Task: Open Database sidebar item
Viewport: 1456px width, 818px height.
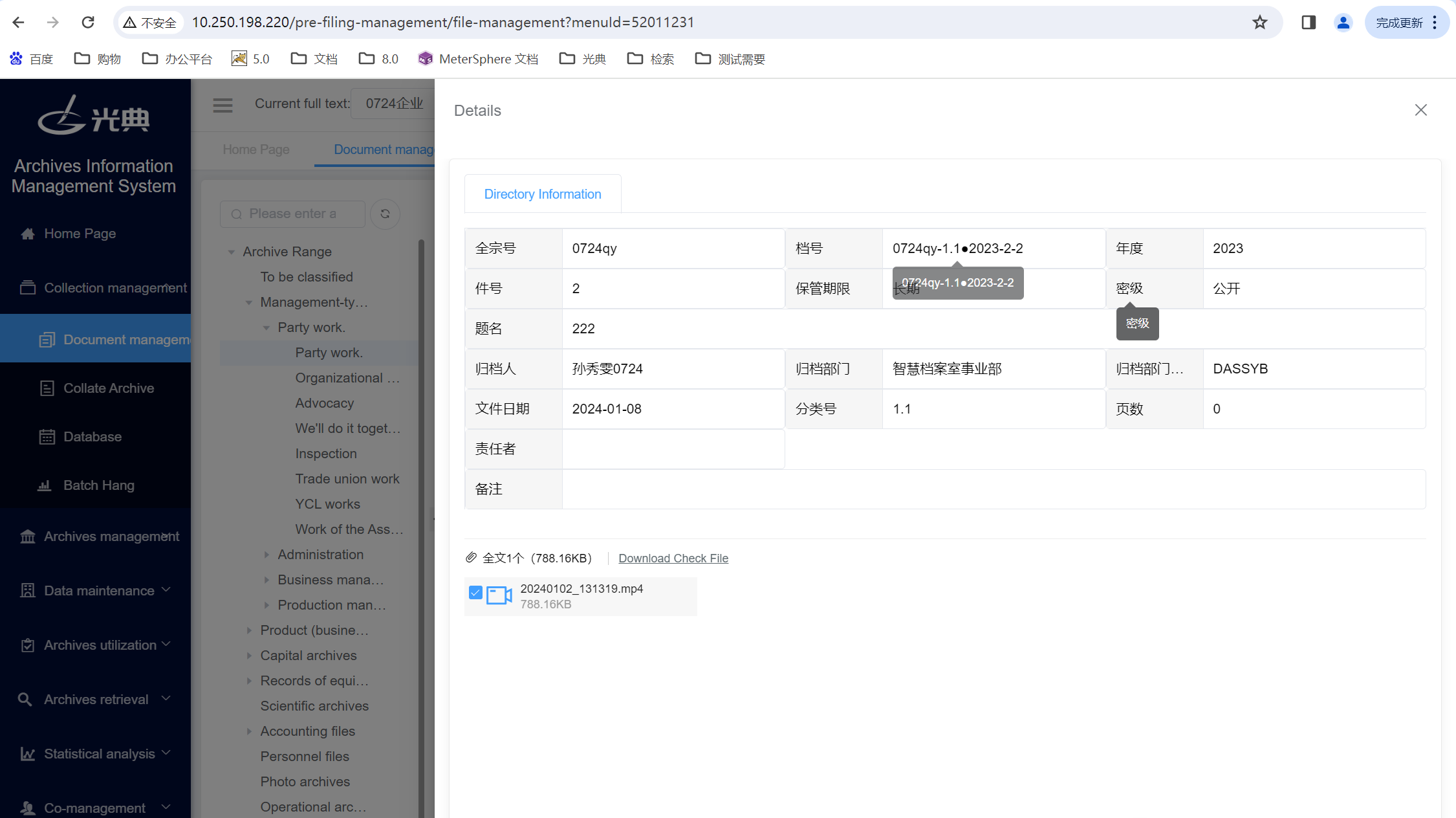Action: pyautogui.click(x=95, y=437)
